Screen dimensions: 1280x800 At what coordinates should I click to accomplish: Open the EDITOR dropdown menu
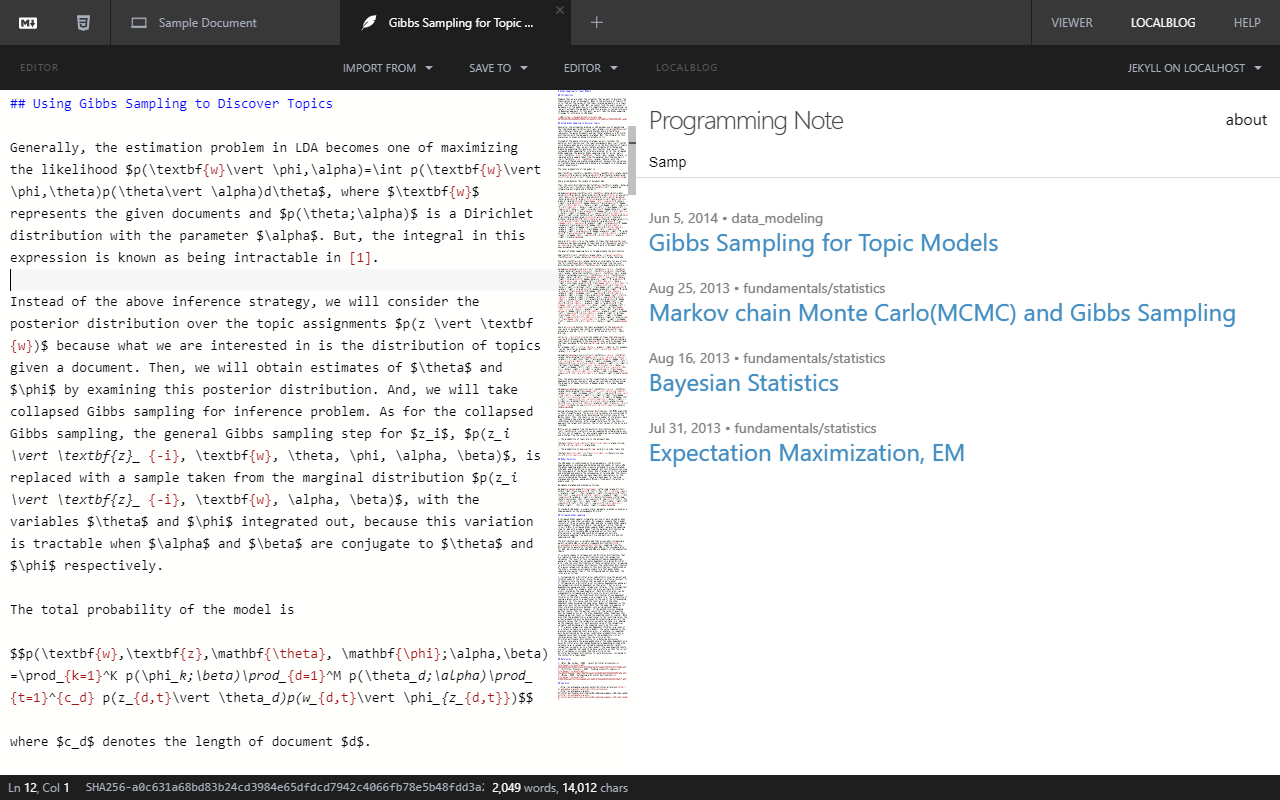[x=591, y=68]
